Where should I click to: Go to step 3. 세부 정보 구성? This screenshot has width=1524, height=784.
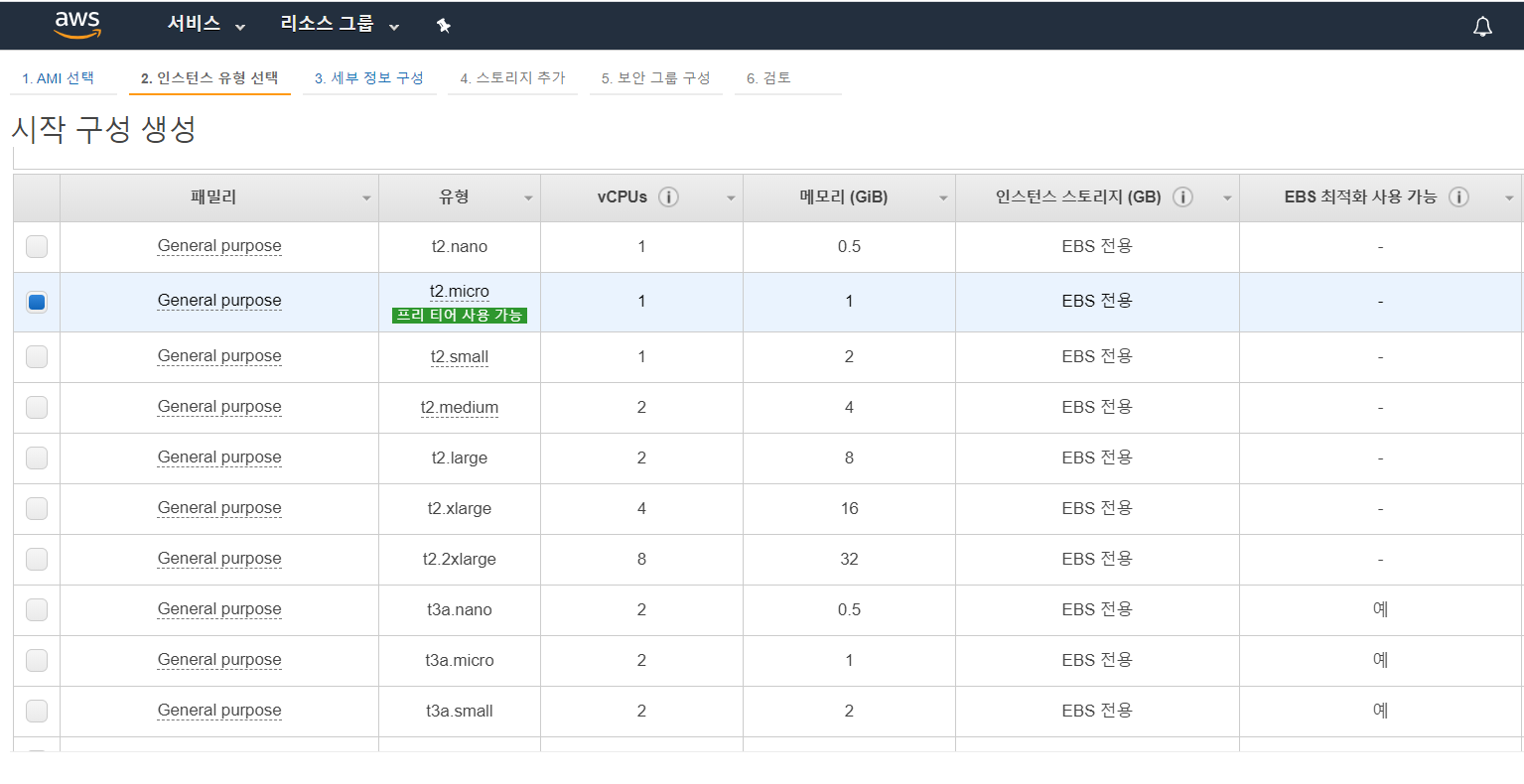[369, 78]
